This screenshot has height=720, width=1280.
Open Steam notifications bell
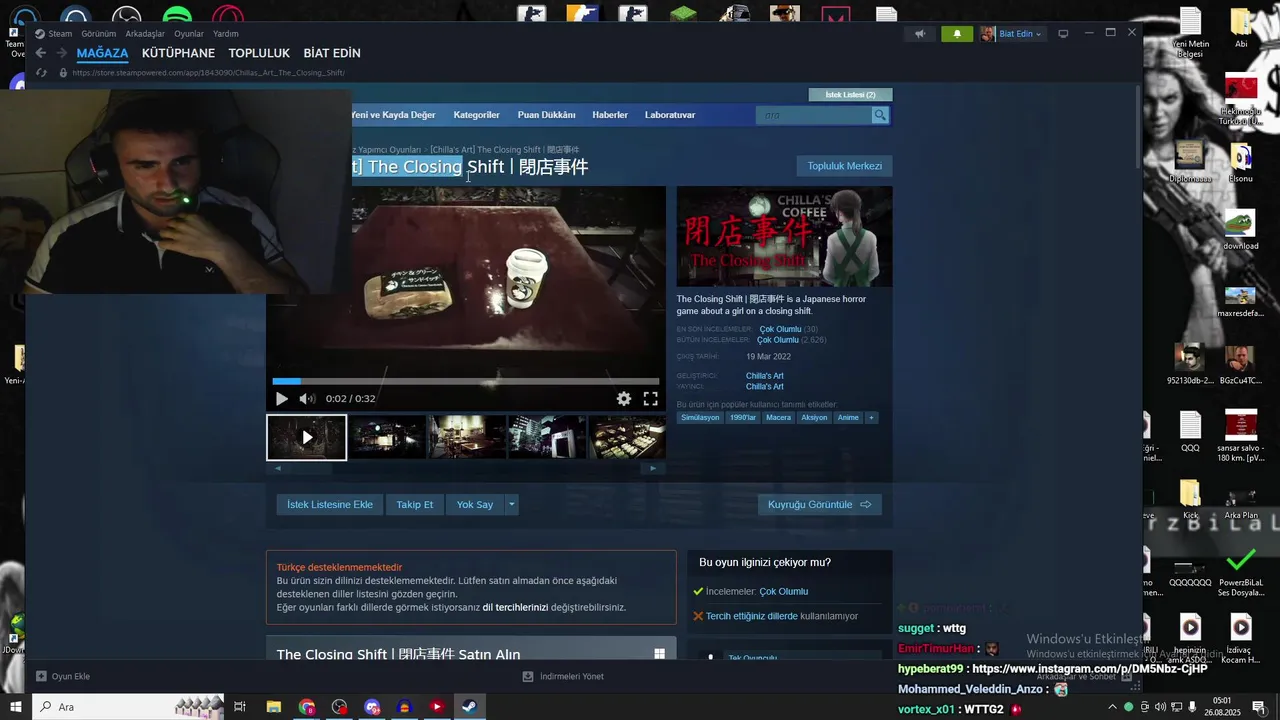tap(957, 34)
